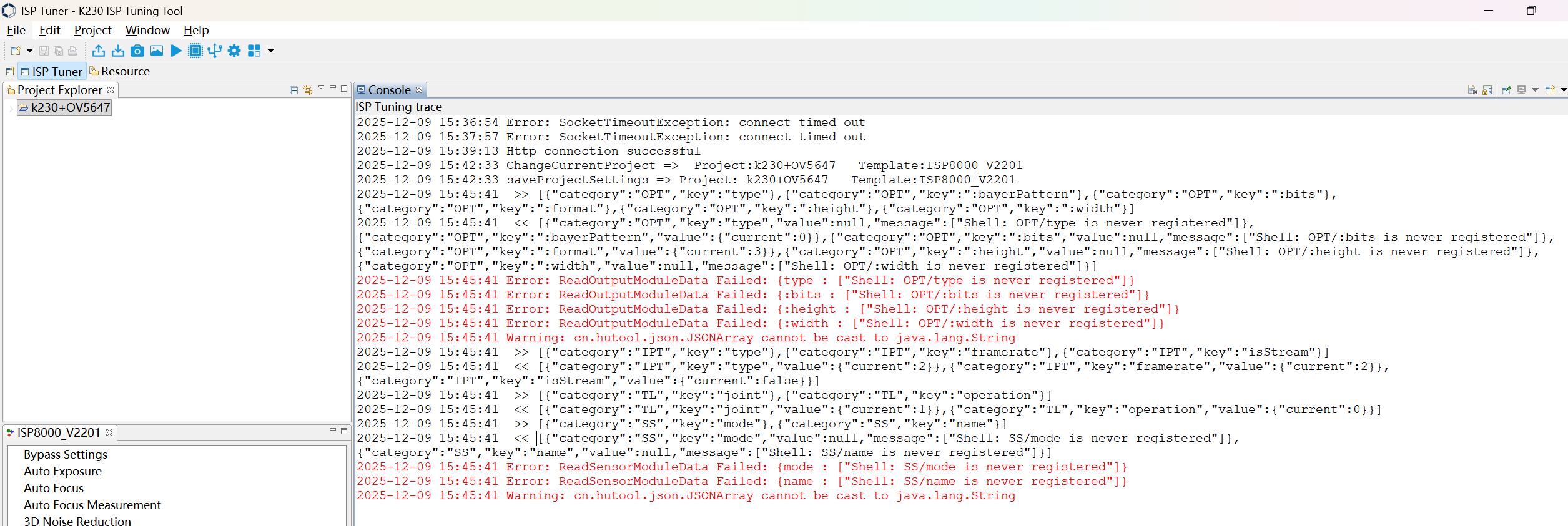
Task: Open dropdown arrow next to blue grid icon
Action: (x=270, y=51)
